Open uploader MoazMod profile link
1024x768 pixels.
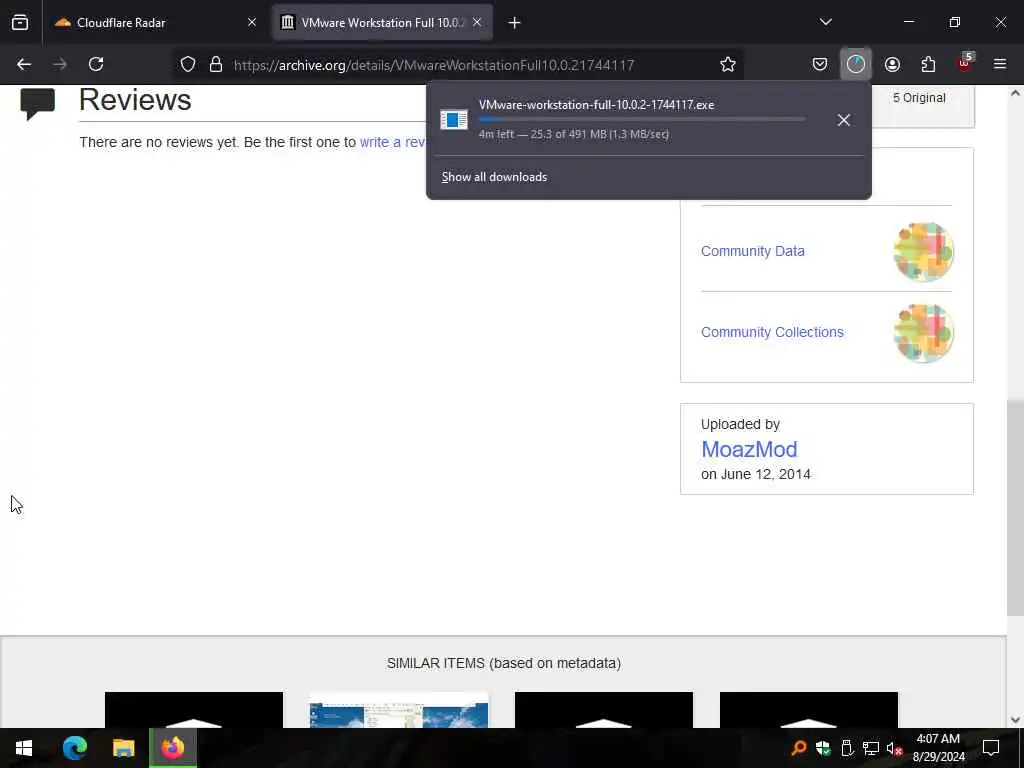click(749, 449)
